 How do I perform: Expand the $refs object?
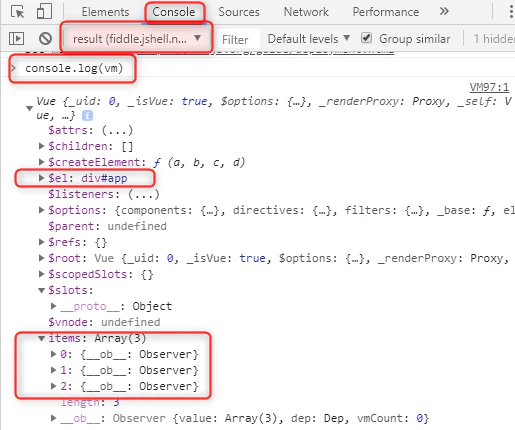coord(41,242)
